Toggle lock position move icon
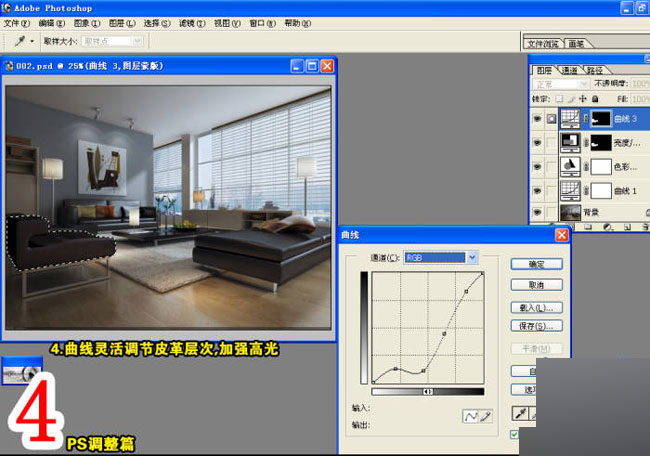The width and height of the screenshot is (650, 456). click(x=583, y=99)
